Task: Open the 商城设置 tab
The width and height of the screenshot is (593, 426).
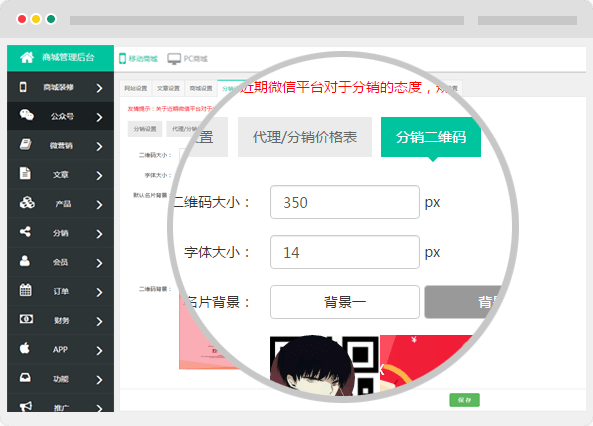Action: [x=201, y=88]
